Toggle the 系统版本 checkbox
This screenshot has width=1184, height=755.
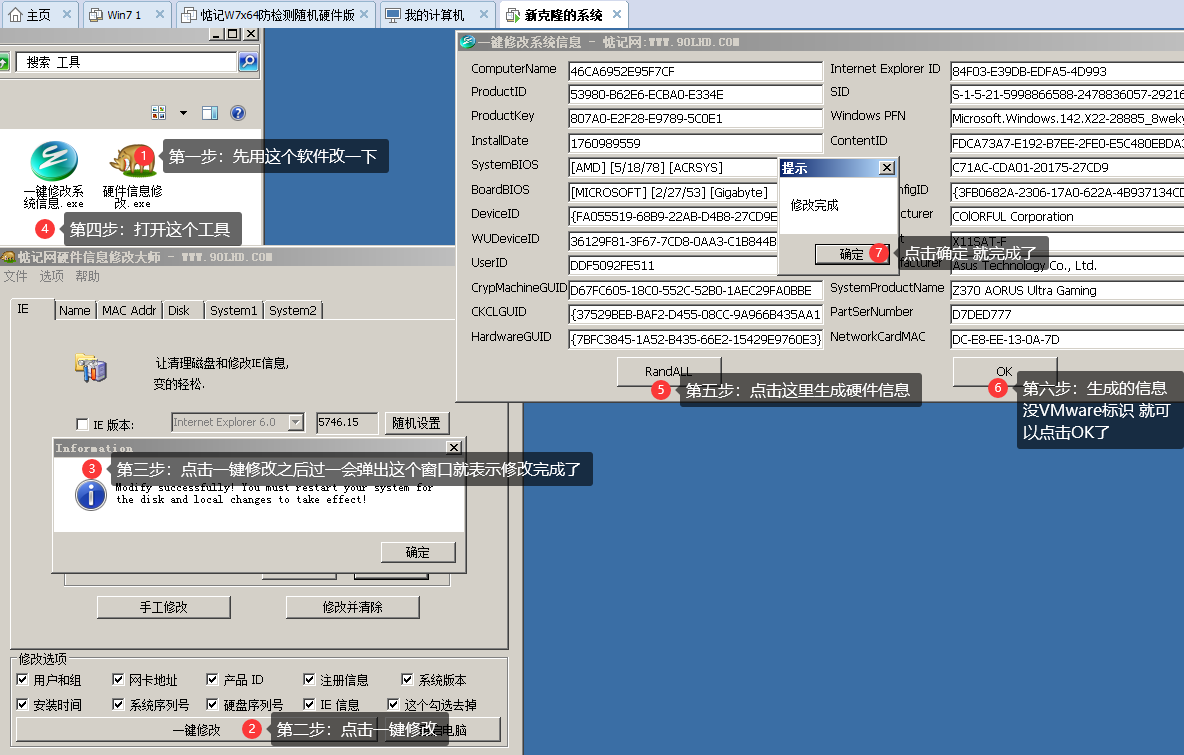point(407,680)
